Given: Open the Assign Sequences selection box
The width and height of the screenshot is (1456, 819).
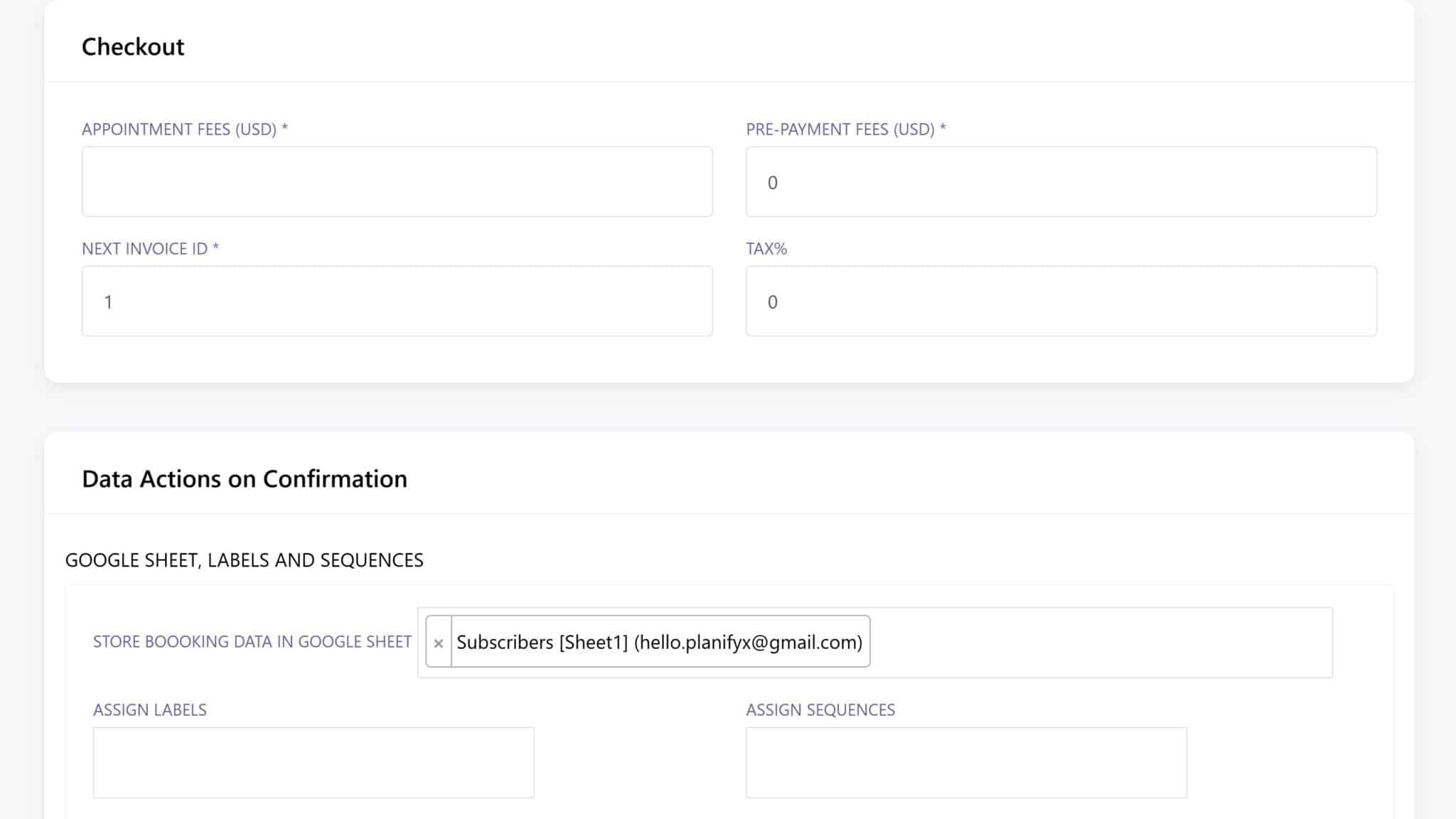Looking at the screenshot, I should pos(965,762).
